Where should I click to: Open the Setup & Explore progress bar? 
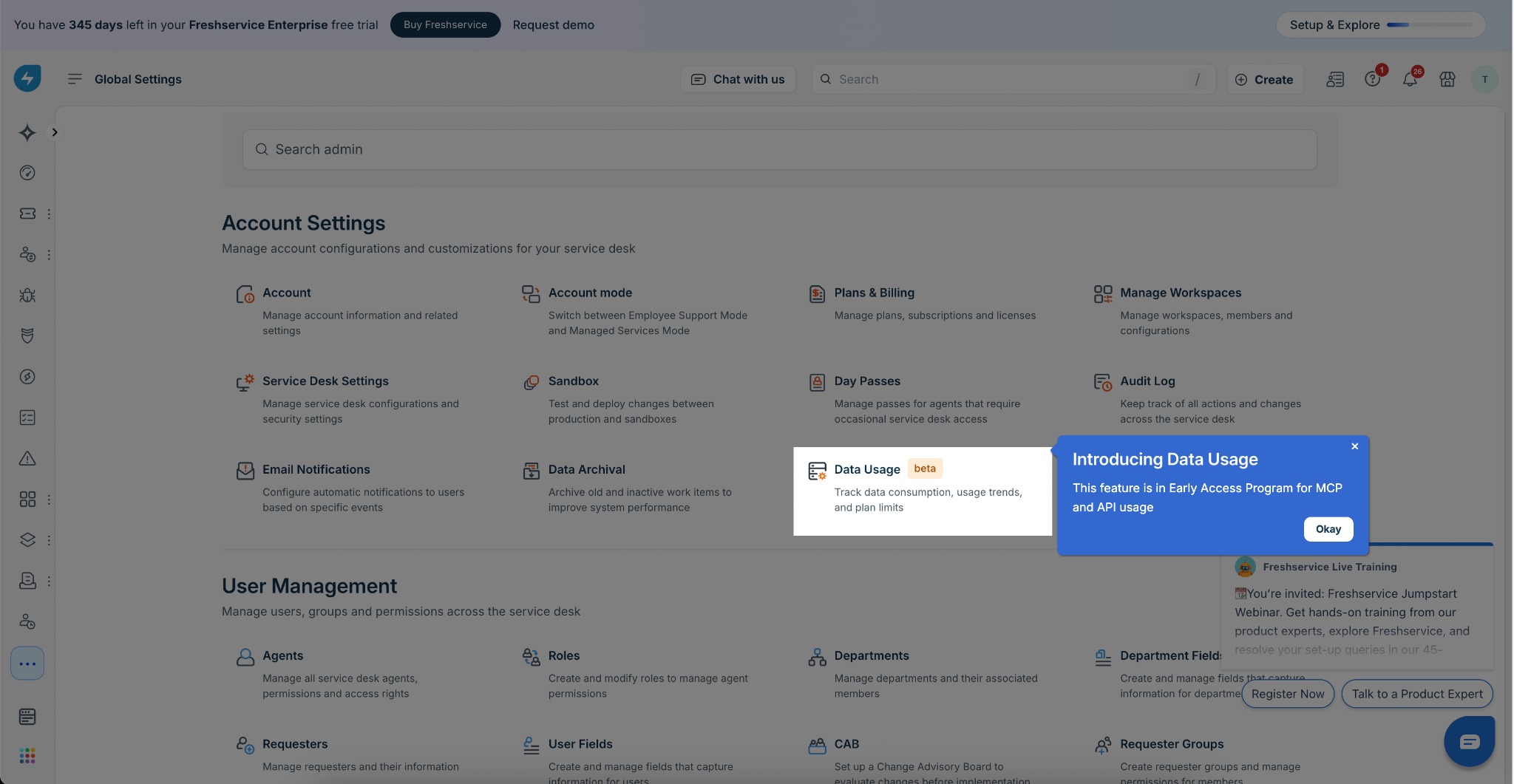(1380, 24)
